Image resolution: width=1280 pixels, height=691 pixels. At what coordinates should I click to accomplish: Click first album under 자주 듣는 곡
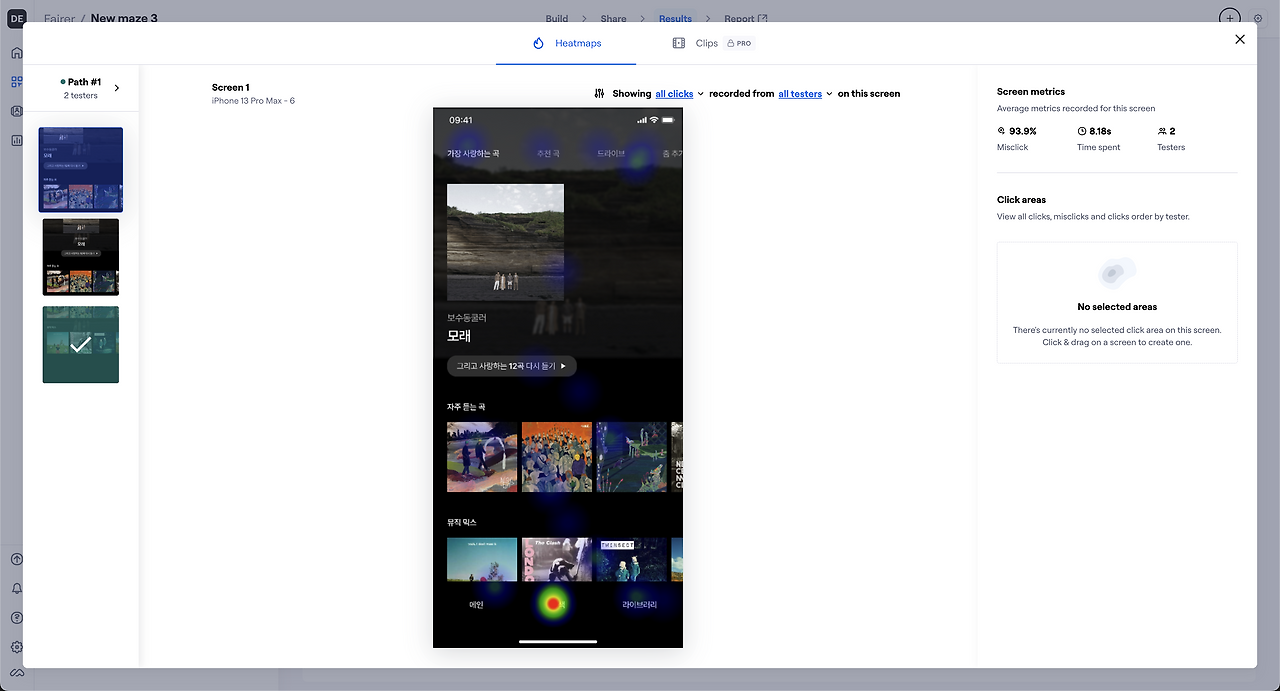(x=482, y=457)
